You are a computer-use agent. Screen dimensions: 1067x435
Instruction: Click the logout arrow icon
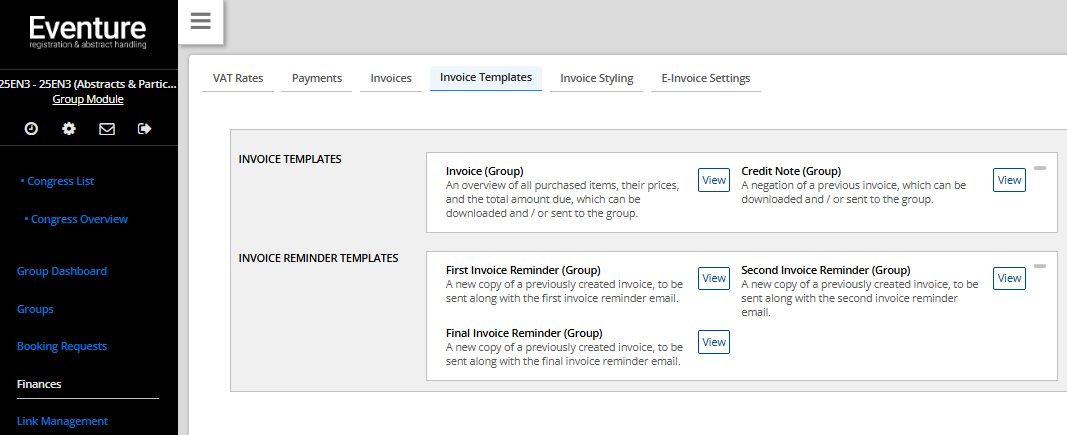(x=145, y=128)
